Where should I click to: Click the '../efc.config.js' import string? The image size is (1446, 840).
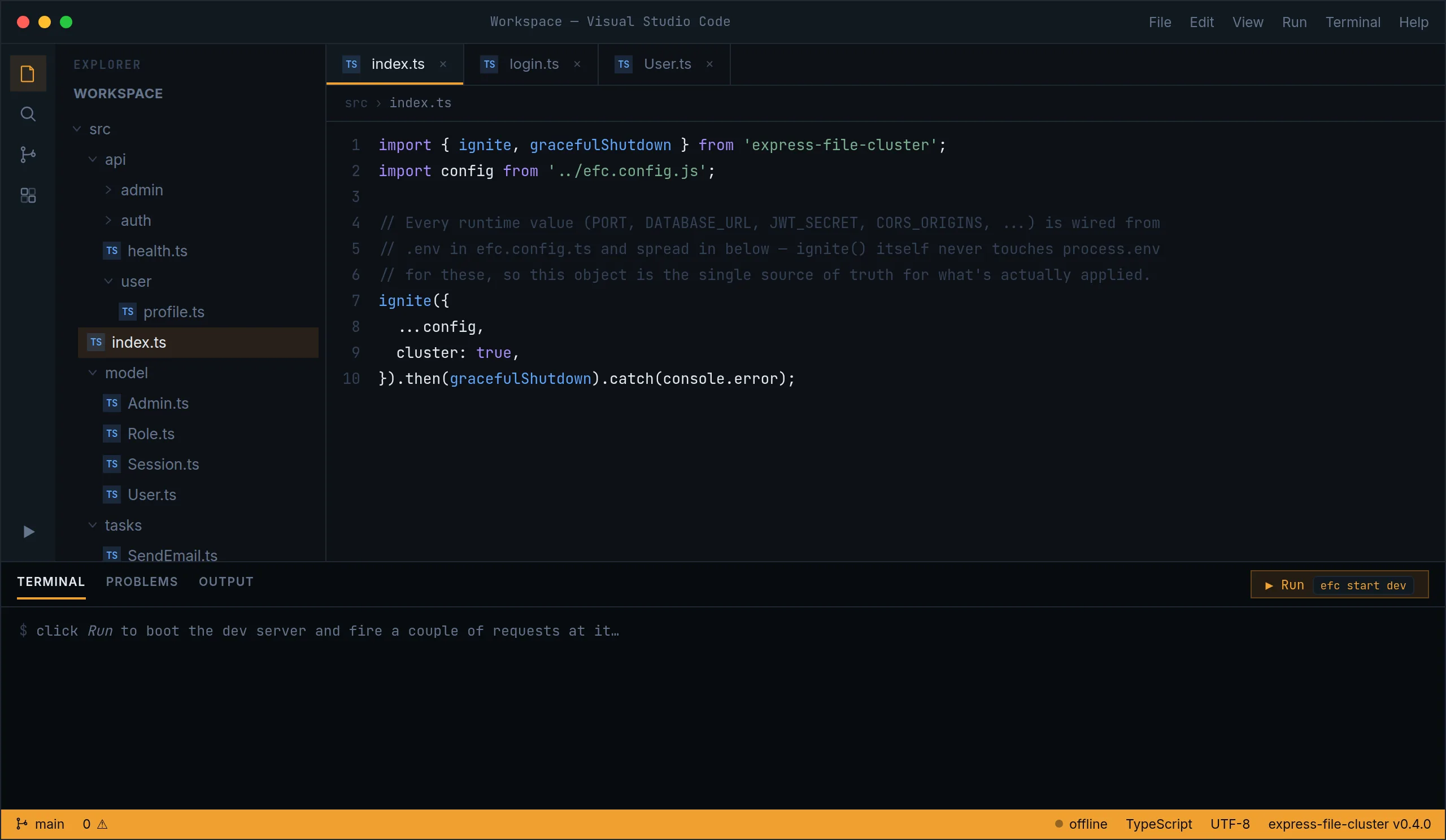click(626, 171)
